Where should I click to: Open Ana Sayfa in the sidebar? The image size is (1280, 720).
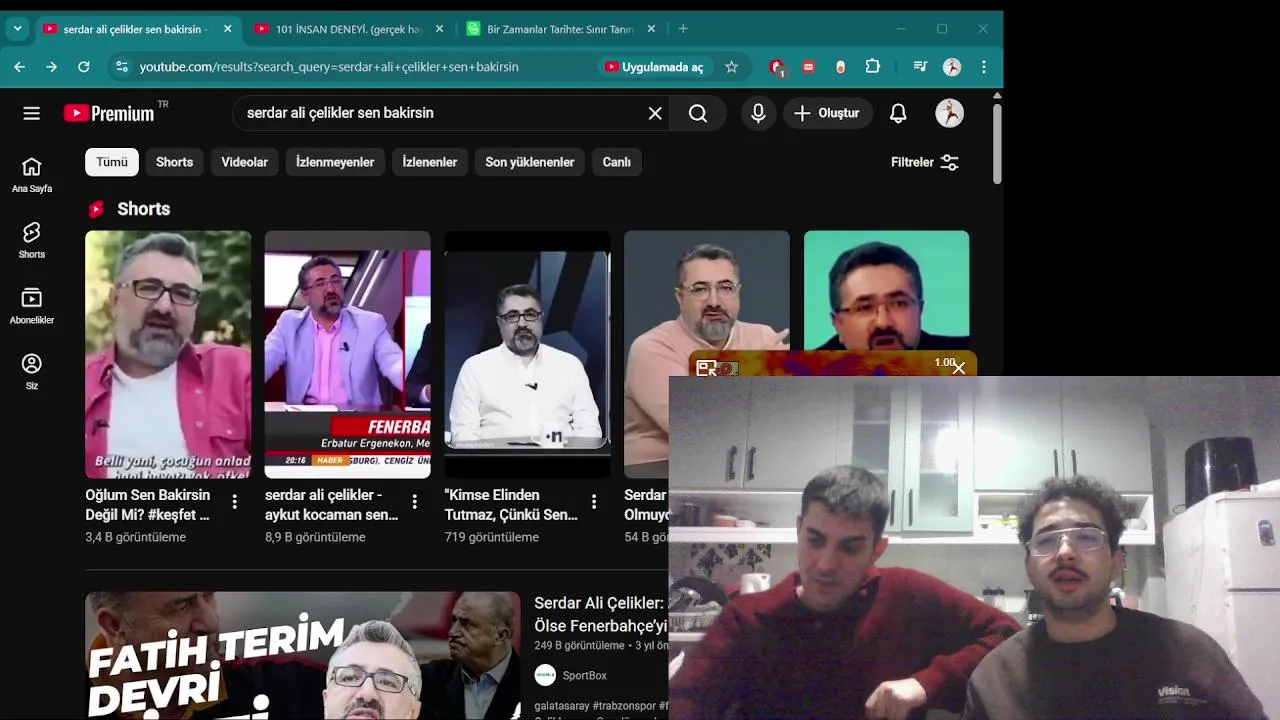coord(32,174)
